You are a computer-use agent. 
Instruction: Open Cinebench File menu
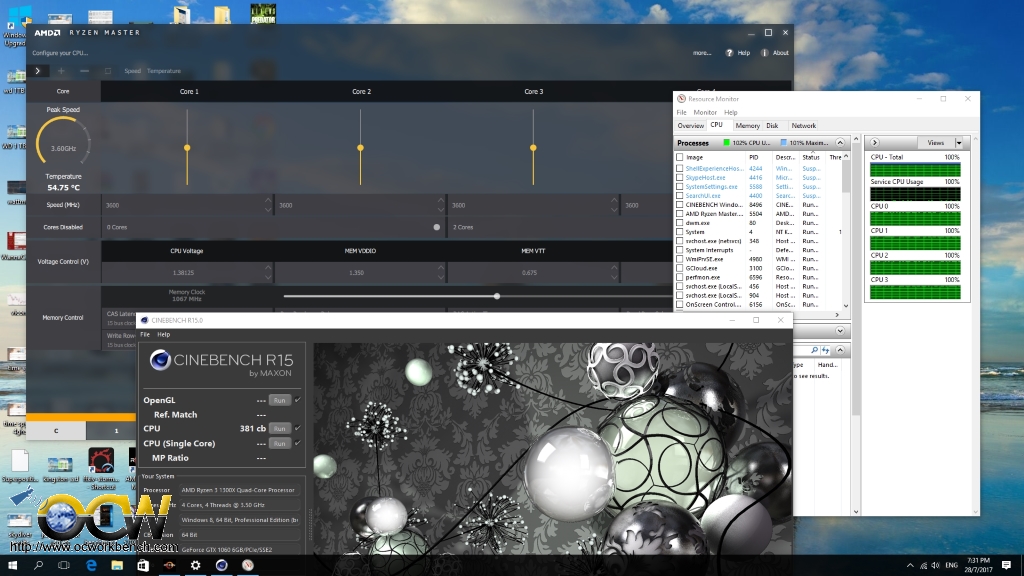click(145, 334)
